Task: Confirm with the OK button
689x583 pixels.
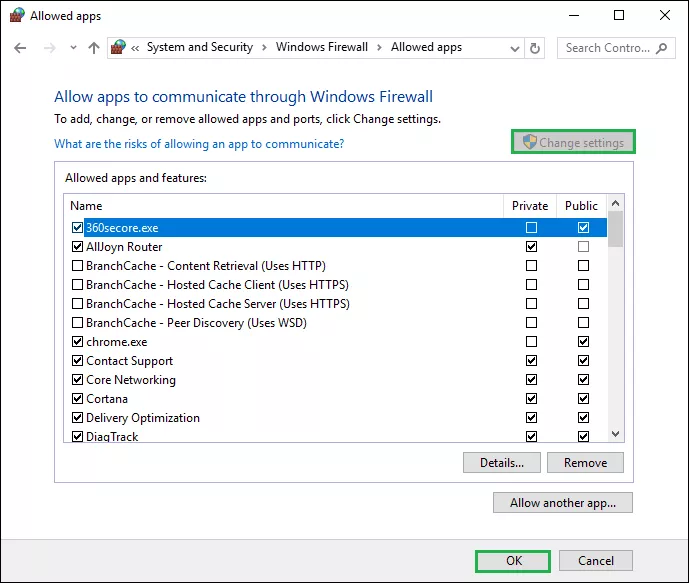Action: pyautogui.click(x=513, y=561)
